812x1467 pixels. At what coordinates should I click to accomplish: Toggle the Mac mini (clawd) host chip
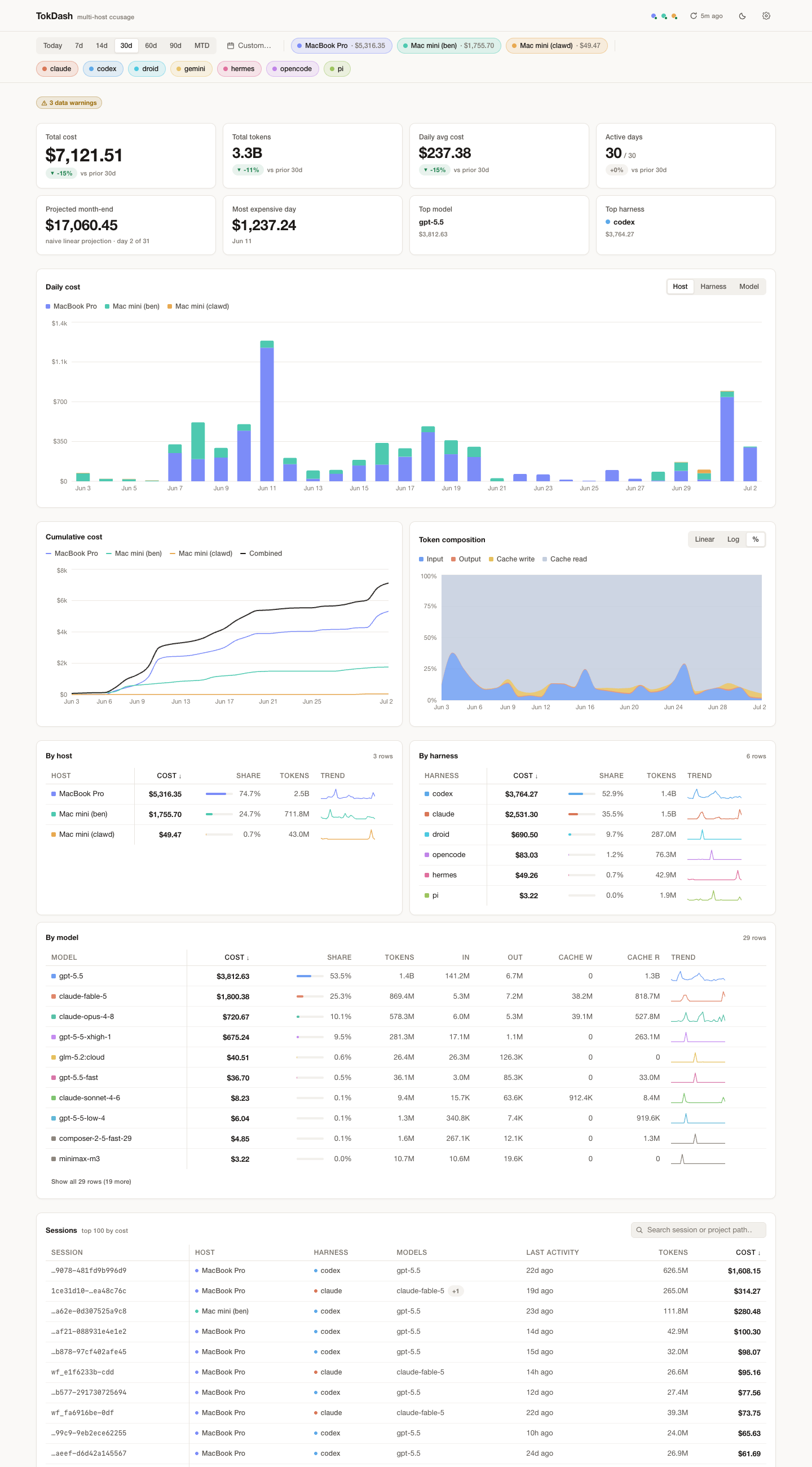tap(557, 46)
